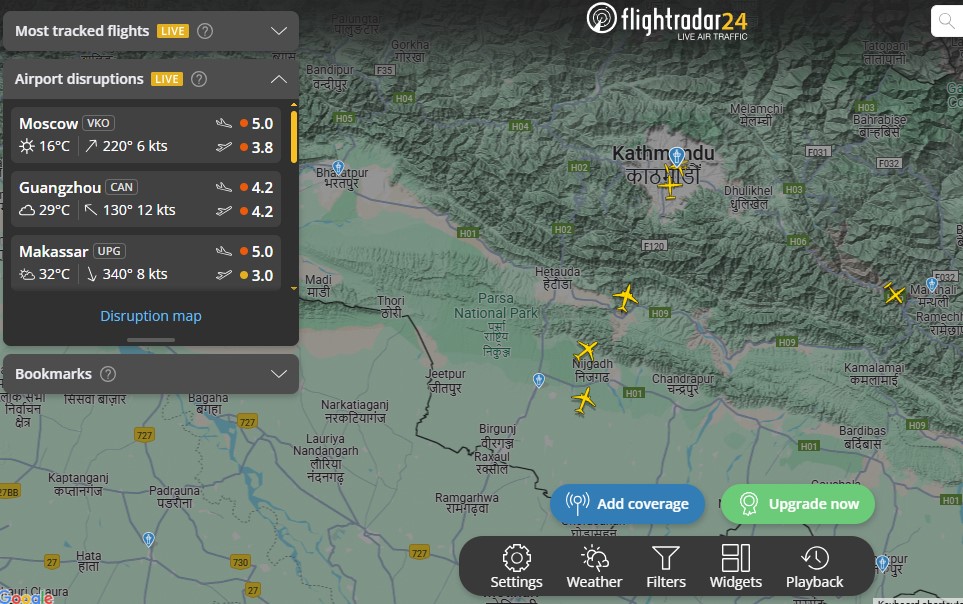The image size is (963, 604).
Task: Open the Filters funnel tool
Action: coord(666,567)
